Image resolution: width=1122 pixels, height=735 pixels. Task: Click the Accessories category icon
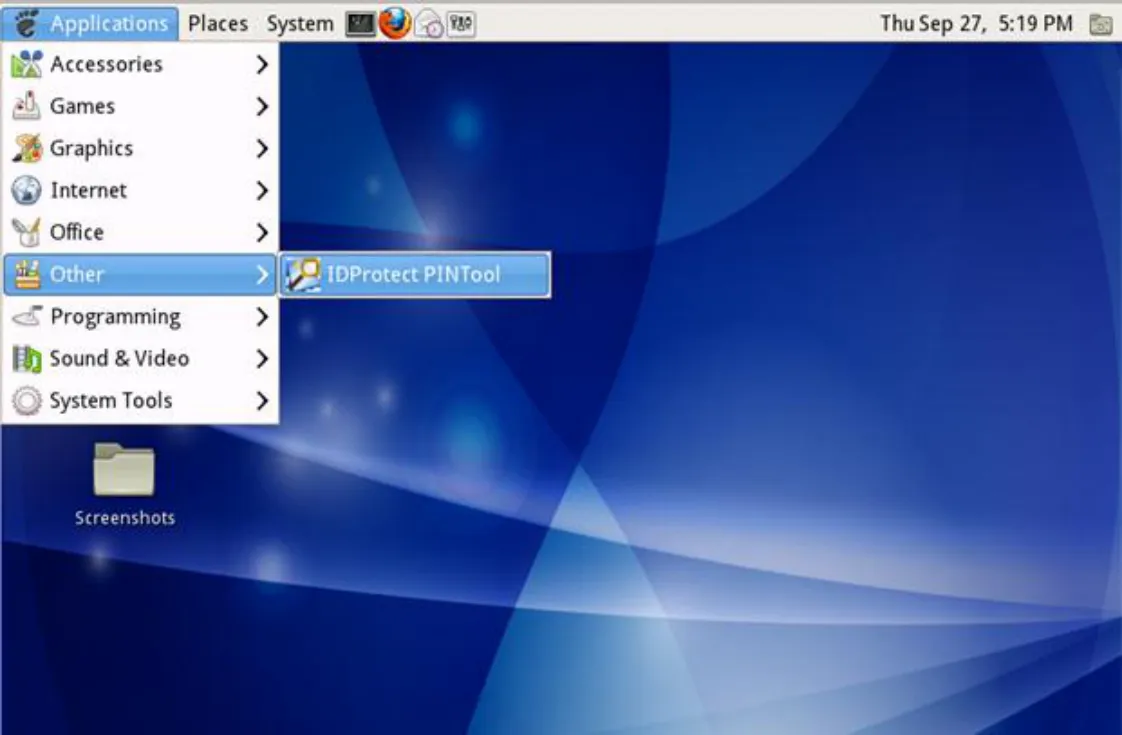pyautogui.click(x=26, y=64)
